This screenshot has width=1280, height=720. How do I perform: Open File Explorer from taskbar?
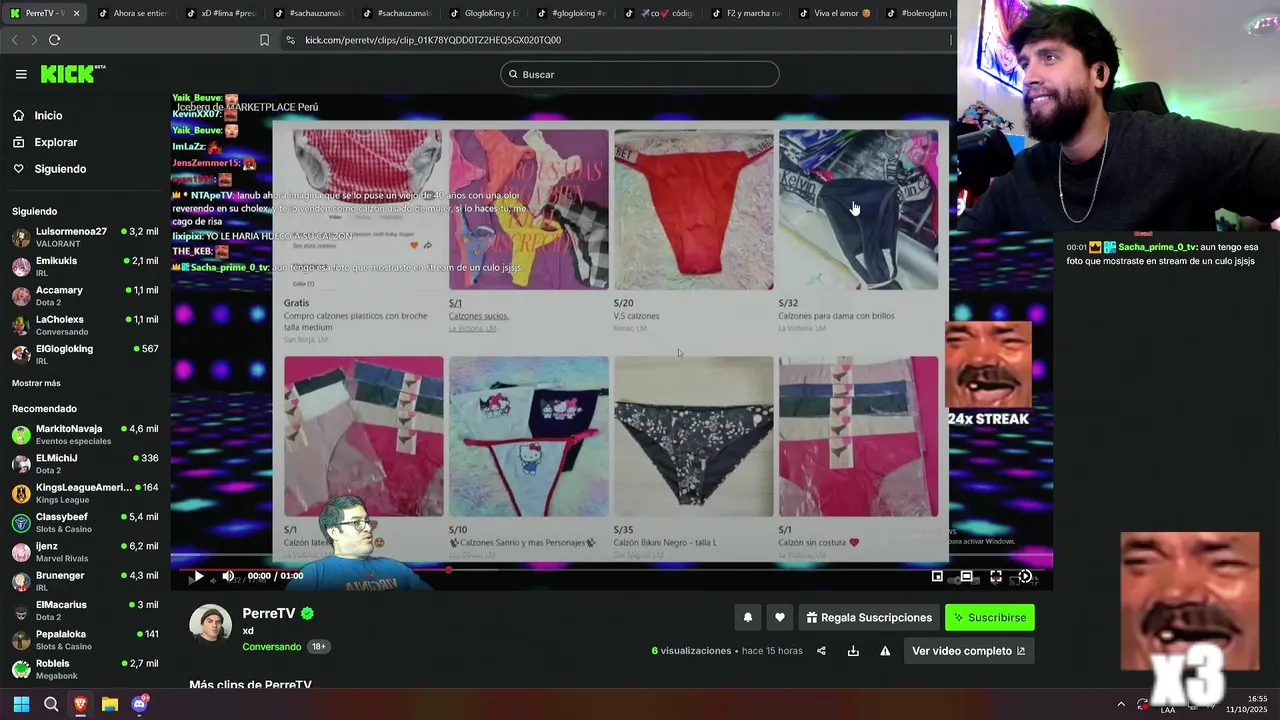pos(110,704)
